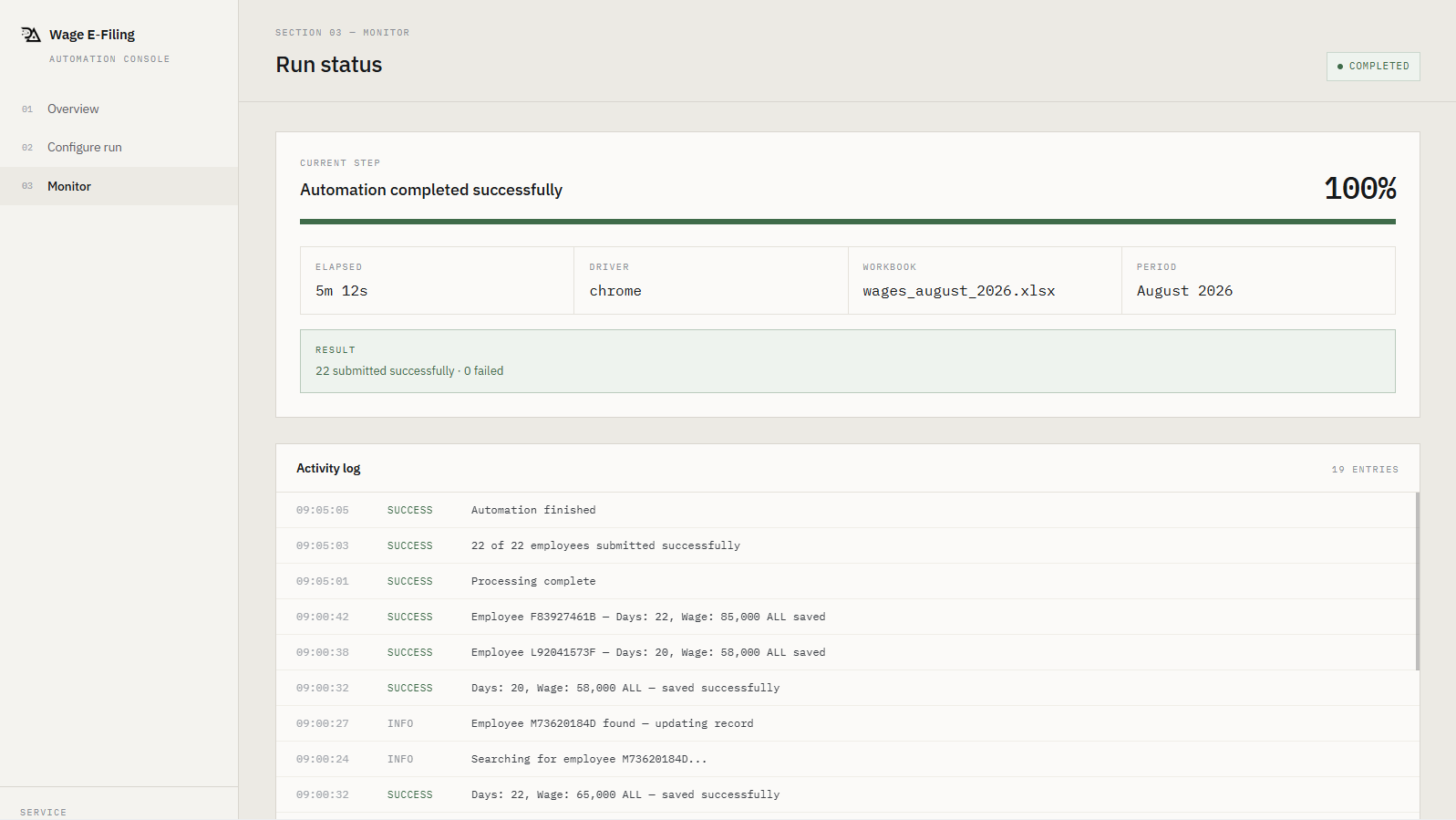Click 'Run status' page title
This screenshot has height=820, width=1456.
pos(329,65)
